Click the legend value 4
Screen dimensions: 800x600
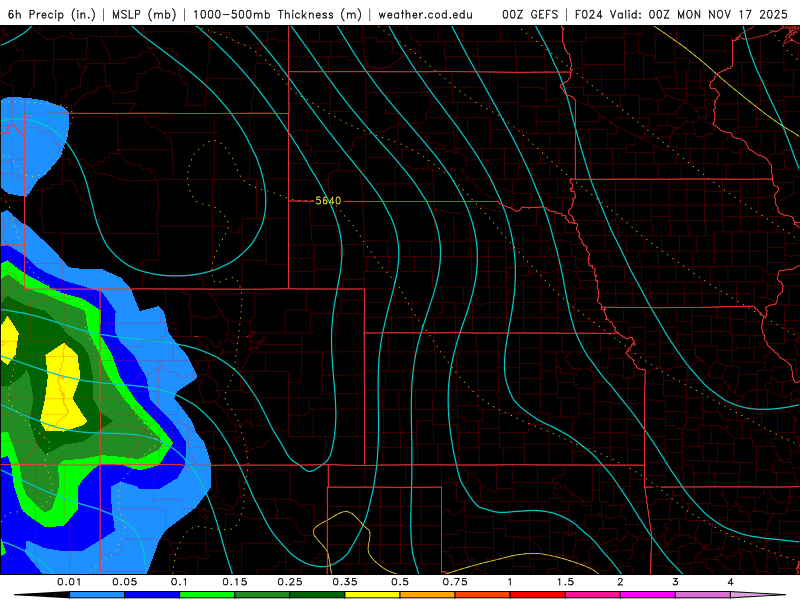731,582
